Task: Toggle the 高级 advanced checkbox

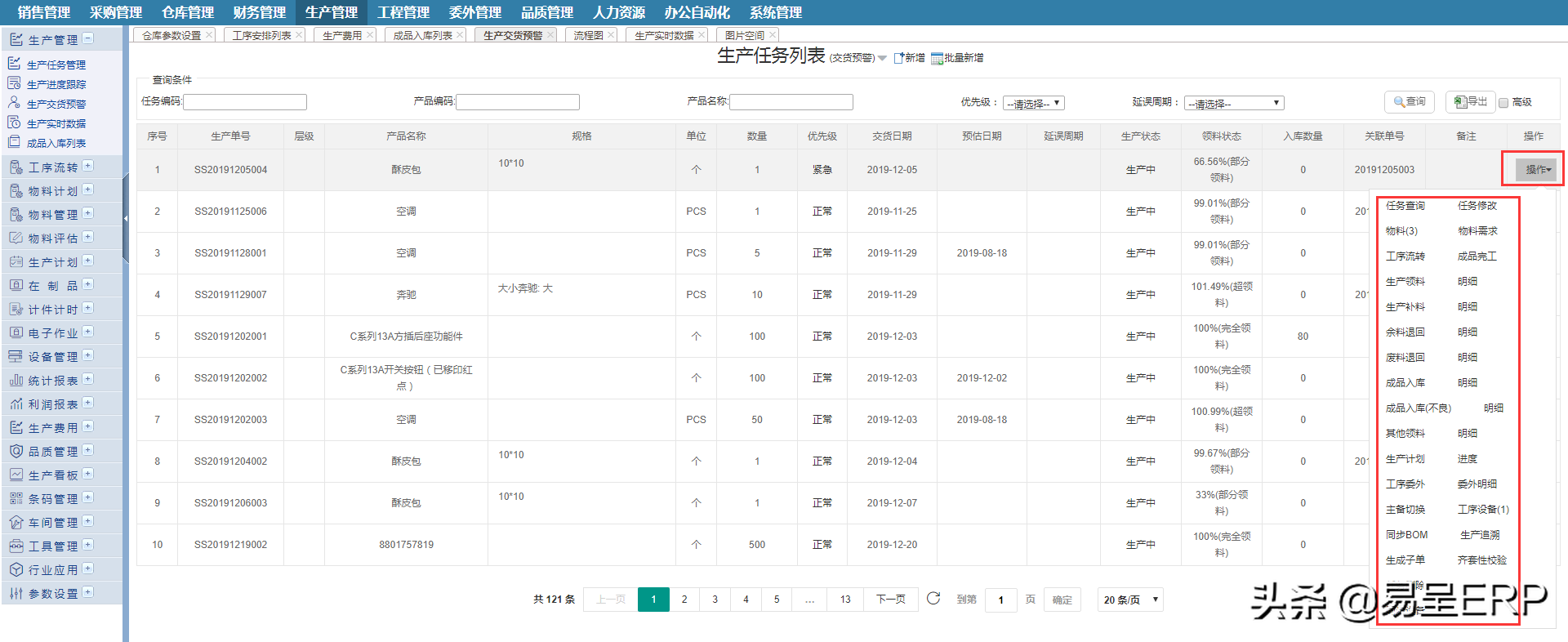Action: pyautogui.click(x=1503, y=103)
